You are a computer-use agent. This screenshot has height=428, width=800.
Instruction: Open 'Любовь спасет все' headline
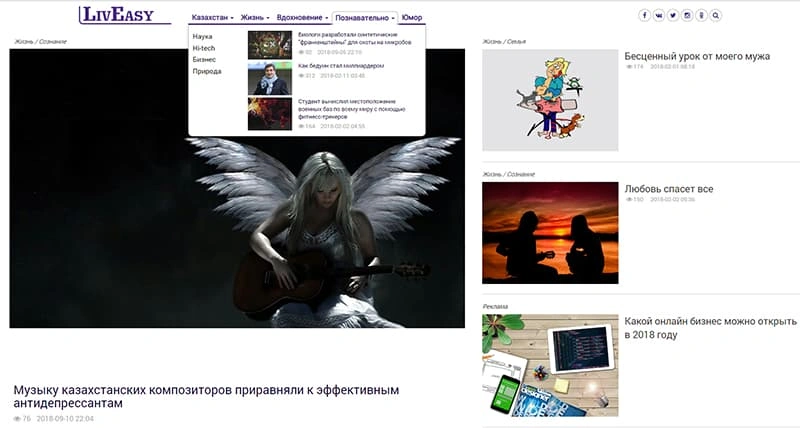click(x=669, y=189)
